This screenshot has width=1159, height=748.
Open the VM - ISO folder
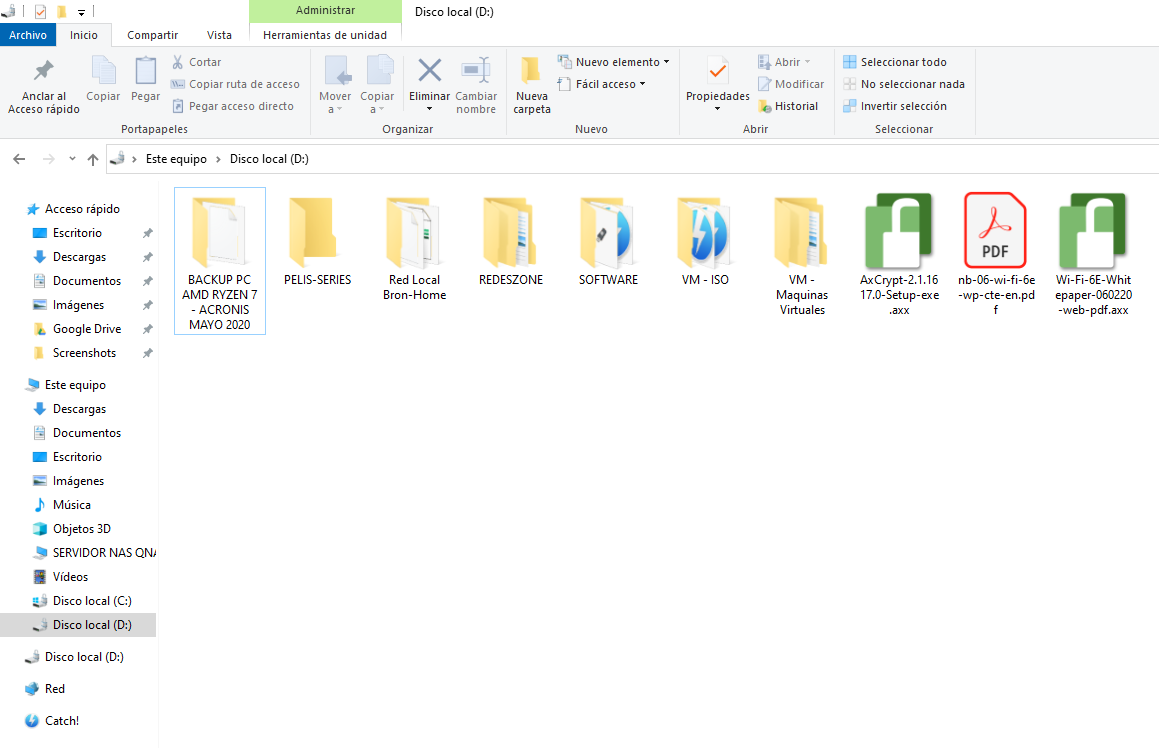pos(705,240)
